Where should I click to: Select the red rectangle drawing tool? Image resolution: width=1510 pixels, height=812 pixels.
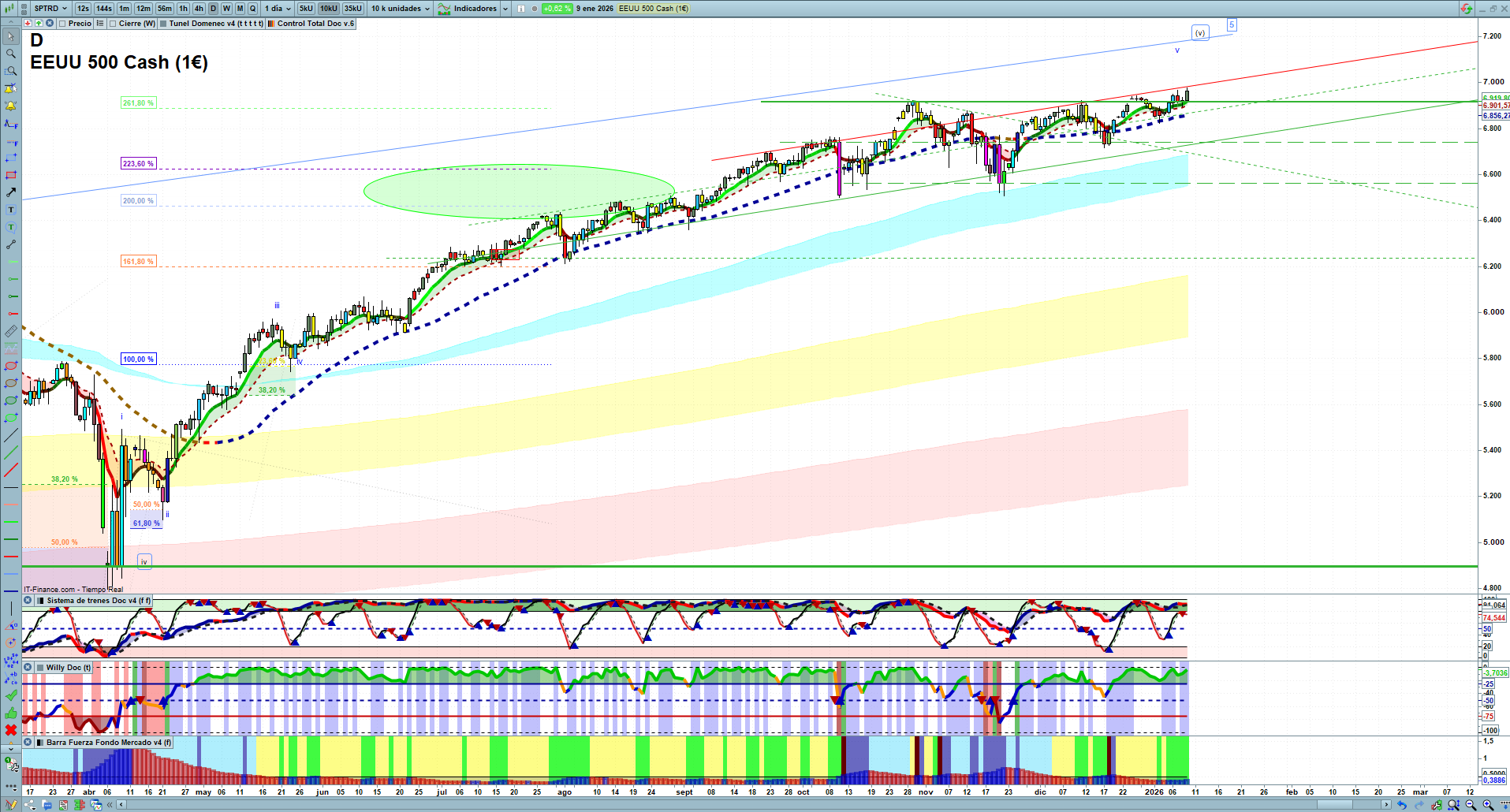click(11, 175)
